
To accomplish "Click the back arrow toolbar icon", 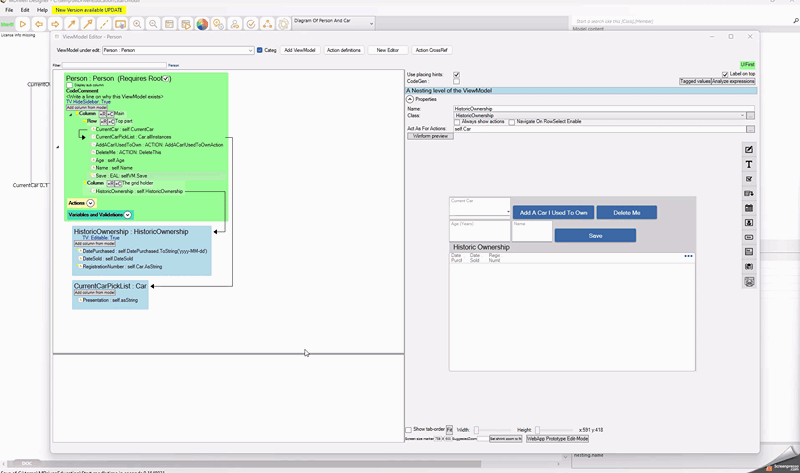I will pyautogui.click(x=39, y=24).
